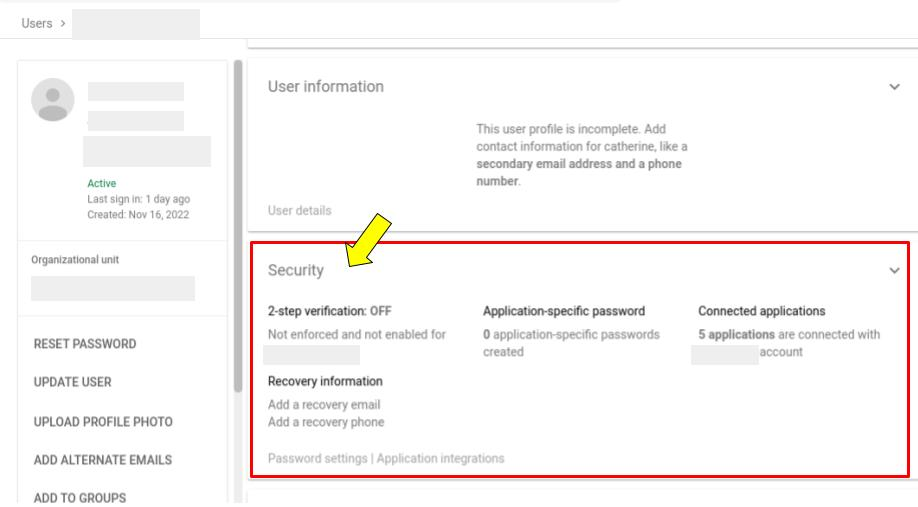Open 2-step verification: OFF setting
Screen dimensions: 918x507
pos(330,311)
